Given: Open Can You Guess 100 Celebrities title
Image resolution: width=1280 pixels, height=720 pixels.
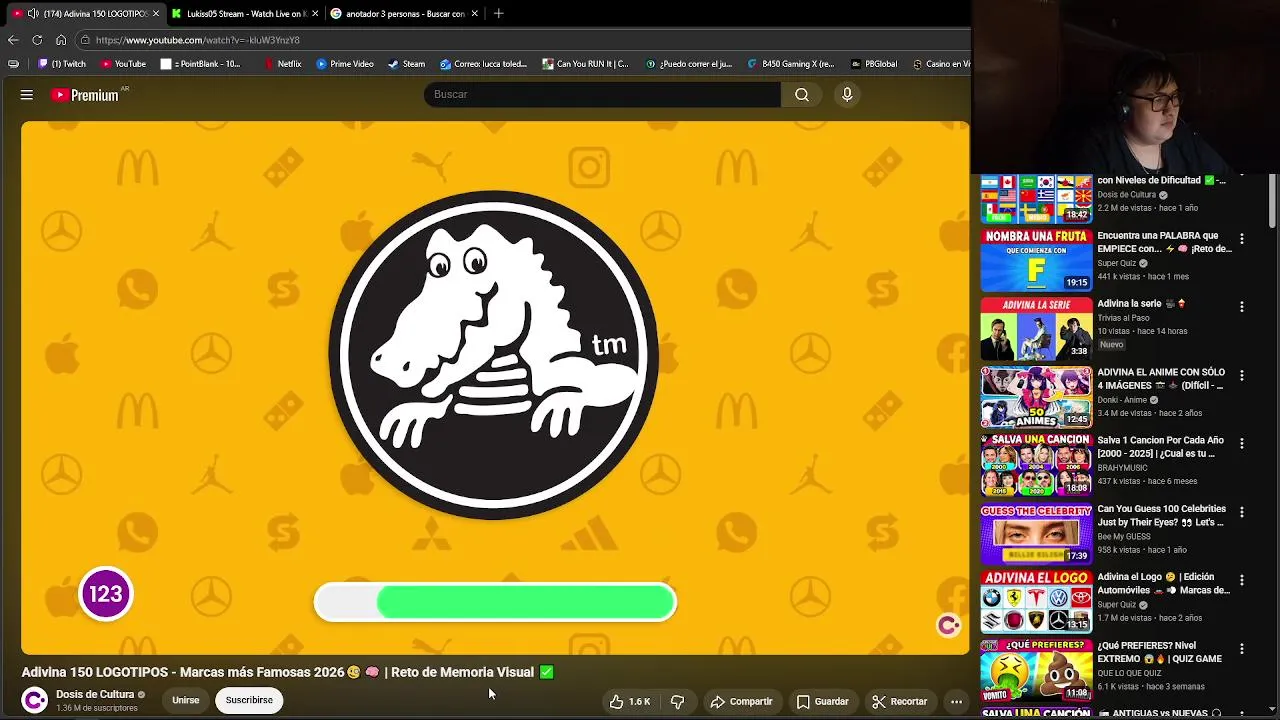Looking at the screenshot, I should point(1161,515).
